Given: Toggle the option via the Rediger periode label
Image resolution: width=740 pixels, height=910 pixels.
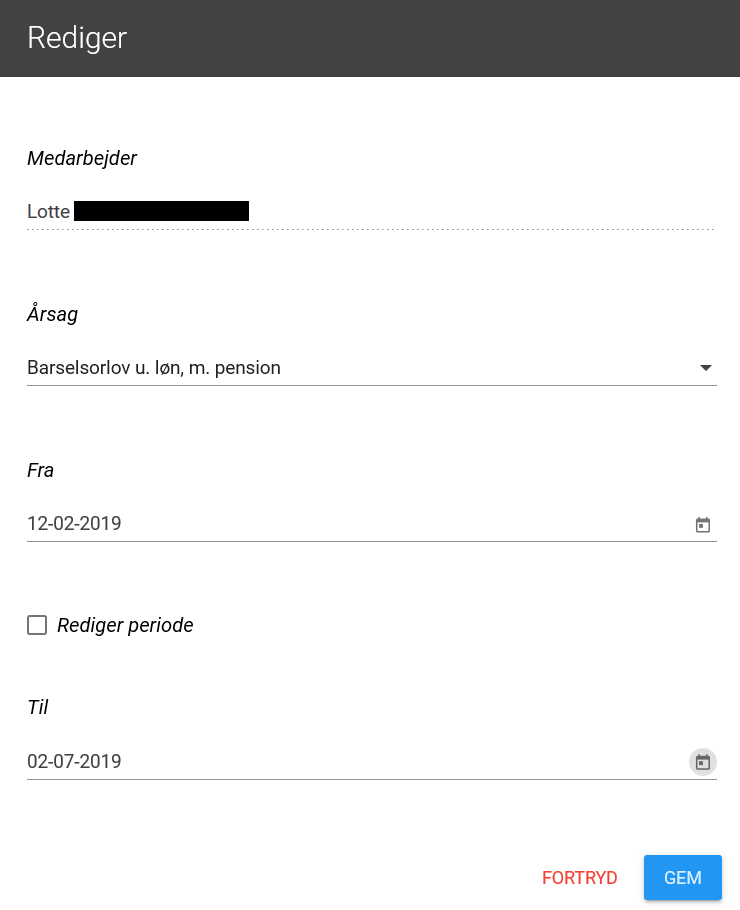Looking at the screenshot, I should tap(125, 625).
